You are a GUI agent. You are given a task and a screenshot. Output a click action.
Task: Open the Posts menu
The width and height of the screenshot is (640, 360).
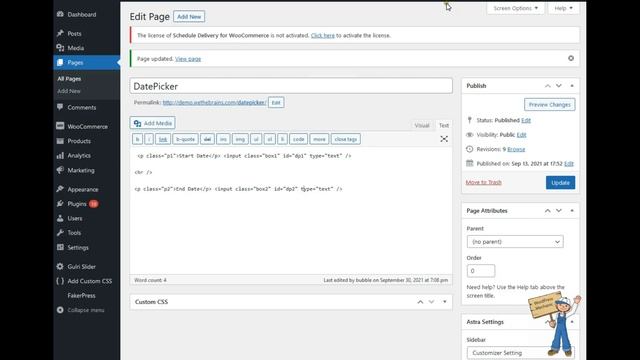74,33
